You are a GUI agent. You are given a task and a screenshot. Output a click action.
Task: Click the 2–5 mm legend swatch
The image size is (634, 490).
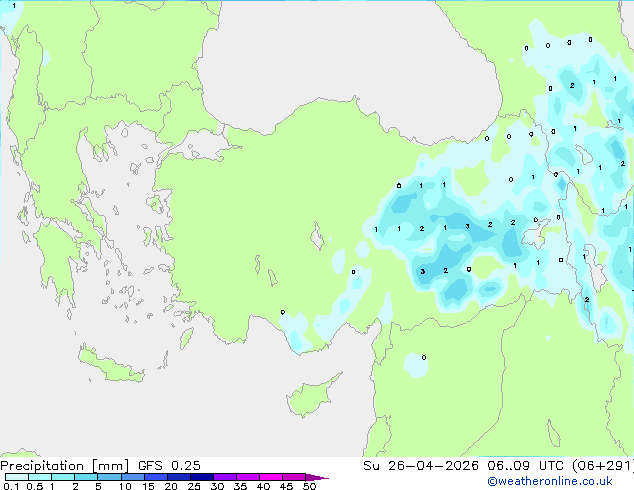[x=86, y=477]
